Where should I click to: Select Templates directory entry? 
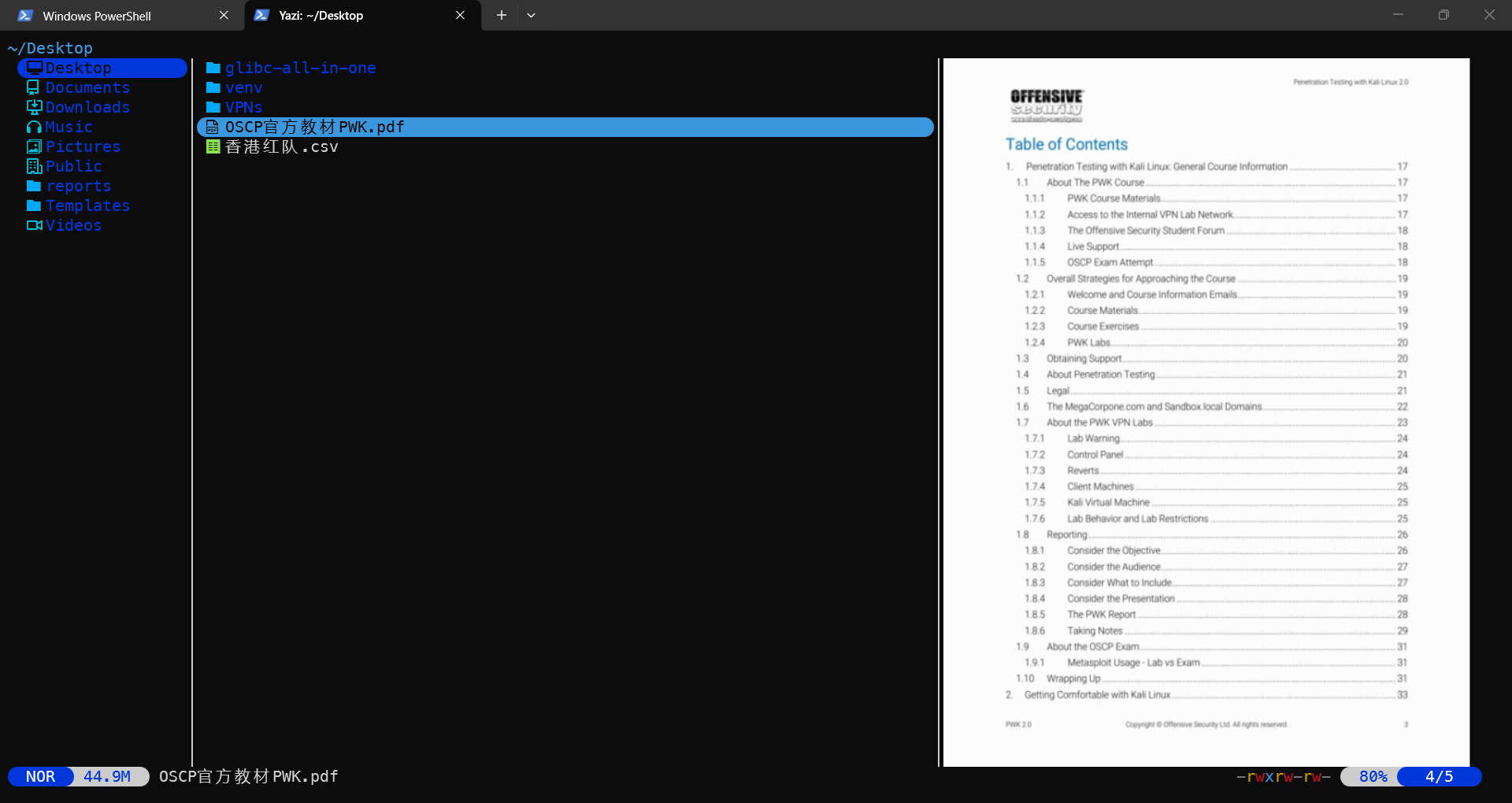tap(87, 205)
